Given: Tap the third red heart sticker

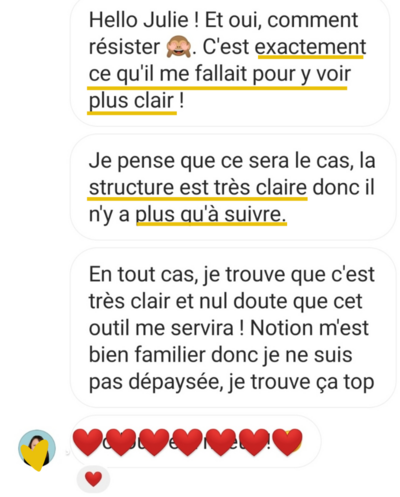Looking at the screenshot, I should 154,442.
